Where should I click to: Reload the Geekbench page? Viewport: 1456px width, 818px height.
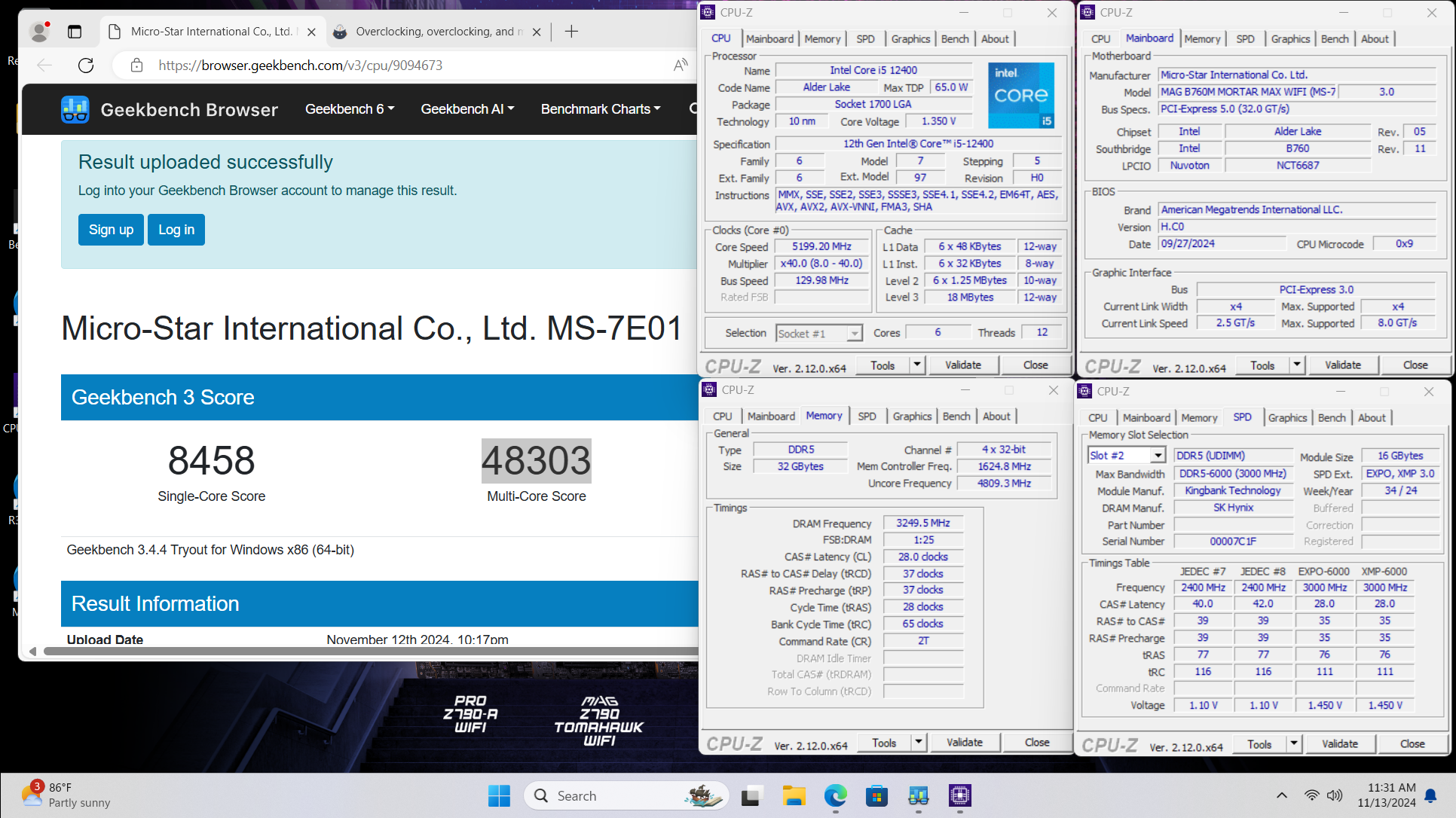click(x=86, y=66)
